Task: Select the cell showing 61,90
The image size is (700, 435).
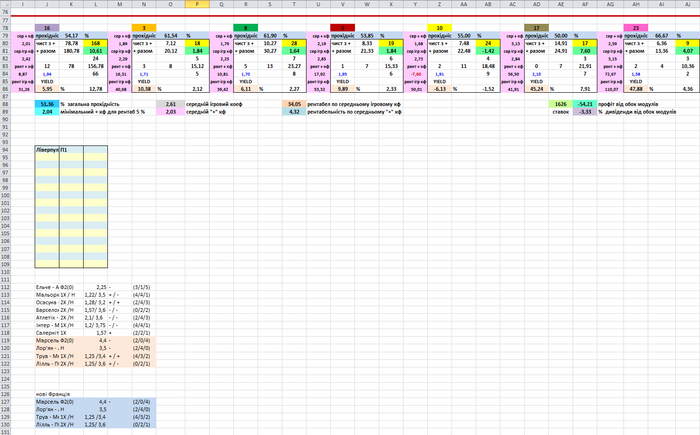Action: click(x=270, y=35)
